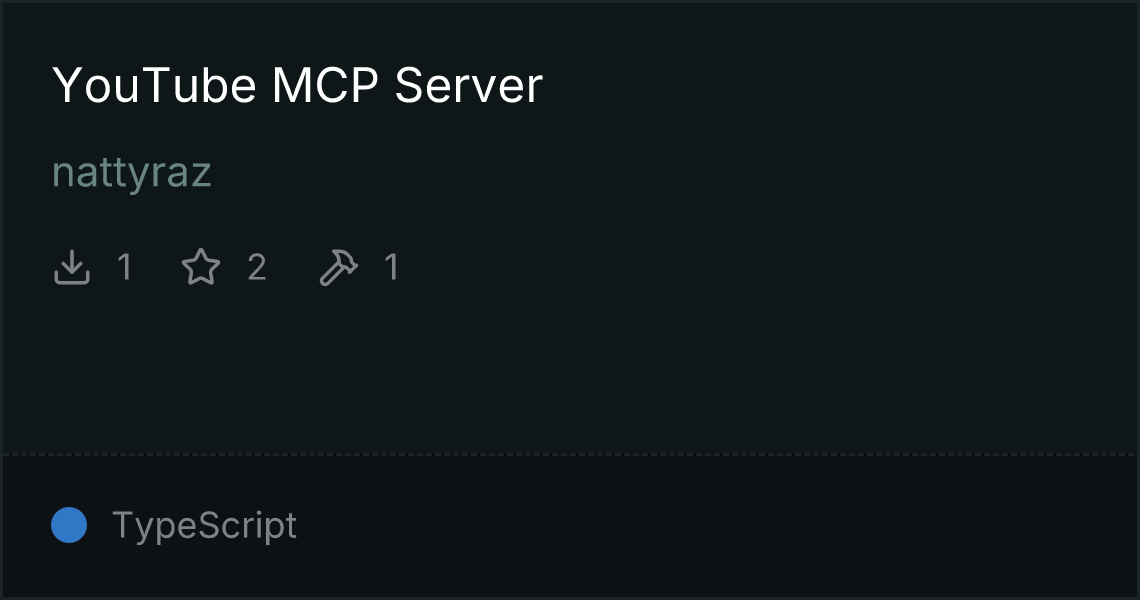
Task: Open the YouTube MCP Server title
Action: coord(297,85)
